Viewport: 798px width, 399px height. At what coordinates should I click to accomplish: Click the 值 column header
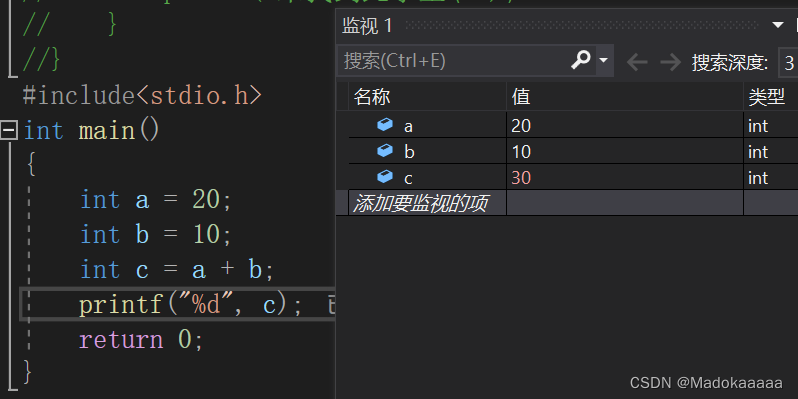click(x=625, y=97)
